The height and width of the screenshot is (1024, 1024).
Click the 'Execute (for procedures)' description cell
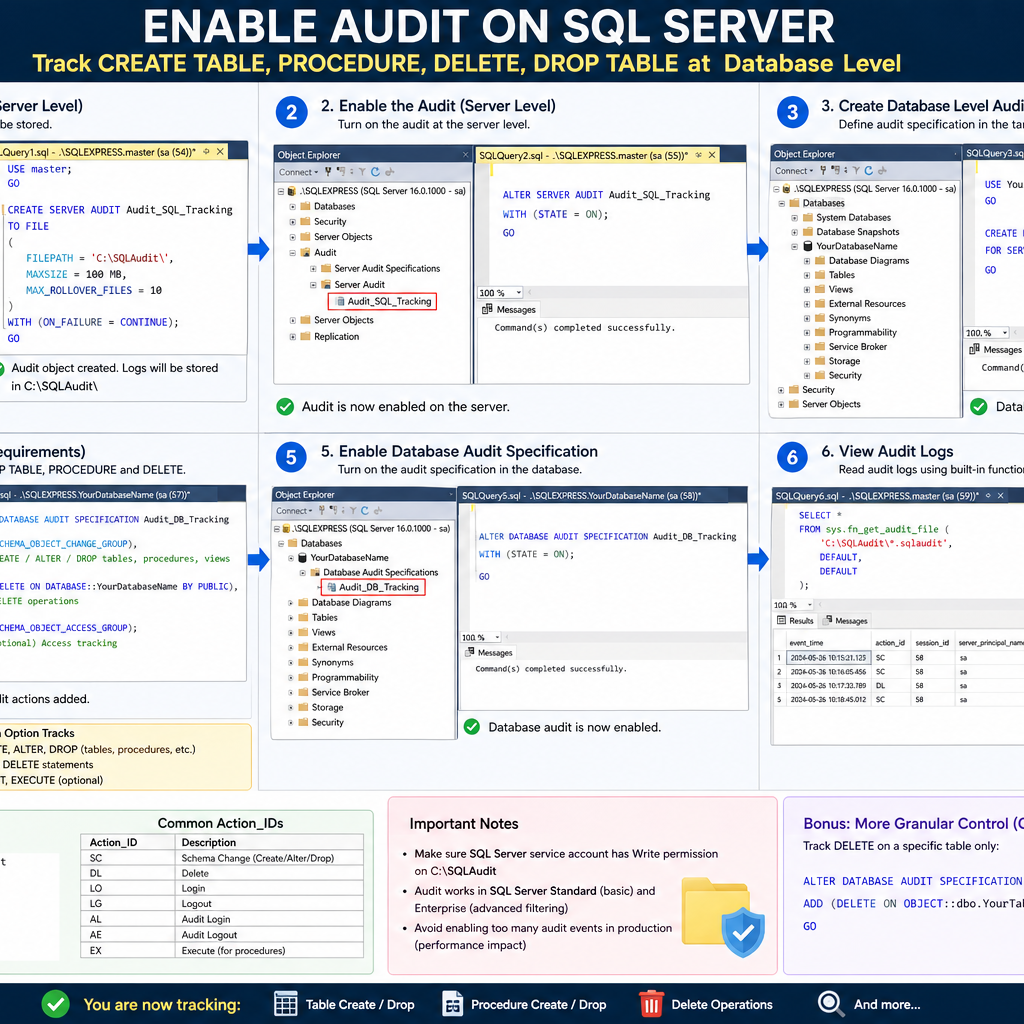[x=269, y=951]
